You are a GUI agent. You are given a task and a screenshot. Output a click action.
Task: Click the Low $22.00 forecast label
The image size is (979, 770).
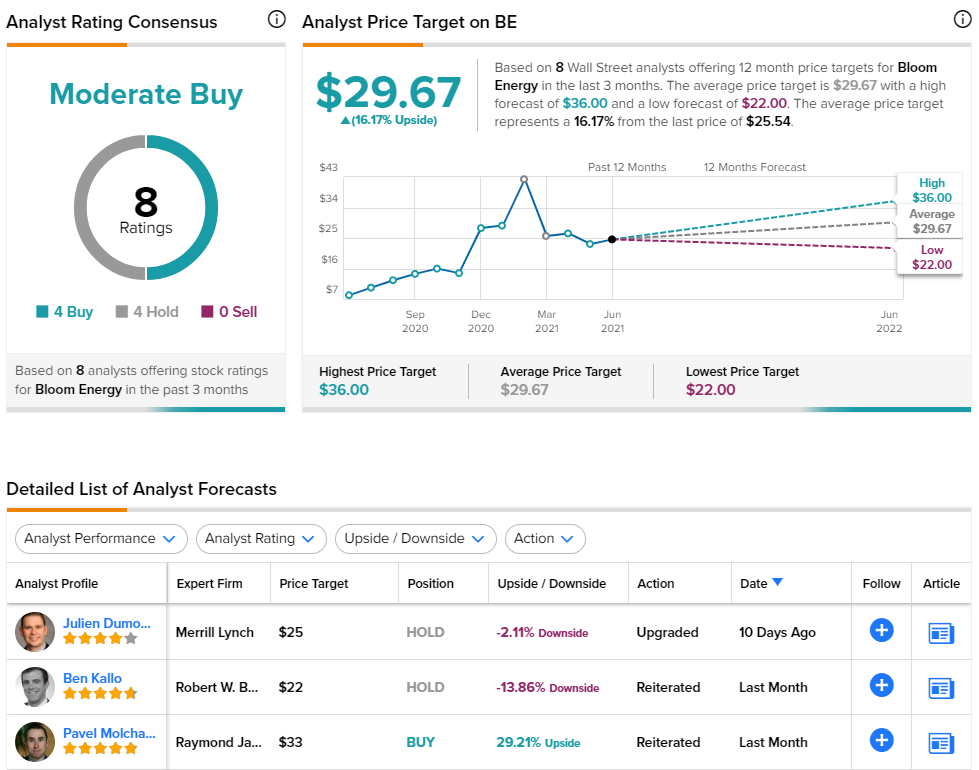pos(932,257)
